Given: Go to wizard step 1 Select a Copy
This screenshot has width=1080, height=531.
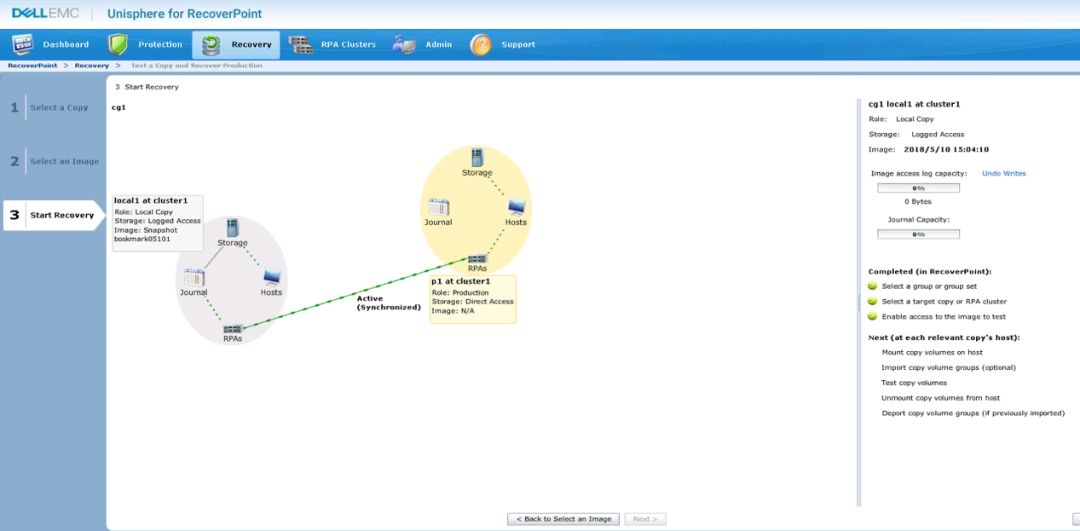Looking at the screenshot, I should click(x=54, y=107).
